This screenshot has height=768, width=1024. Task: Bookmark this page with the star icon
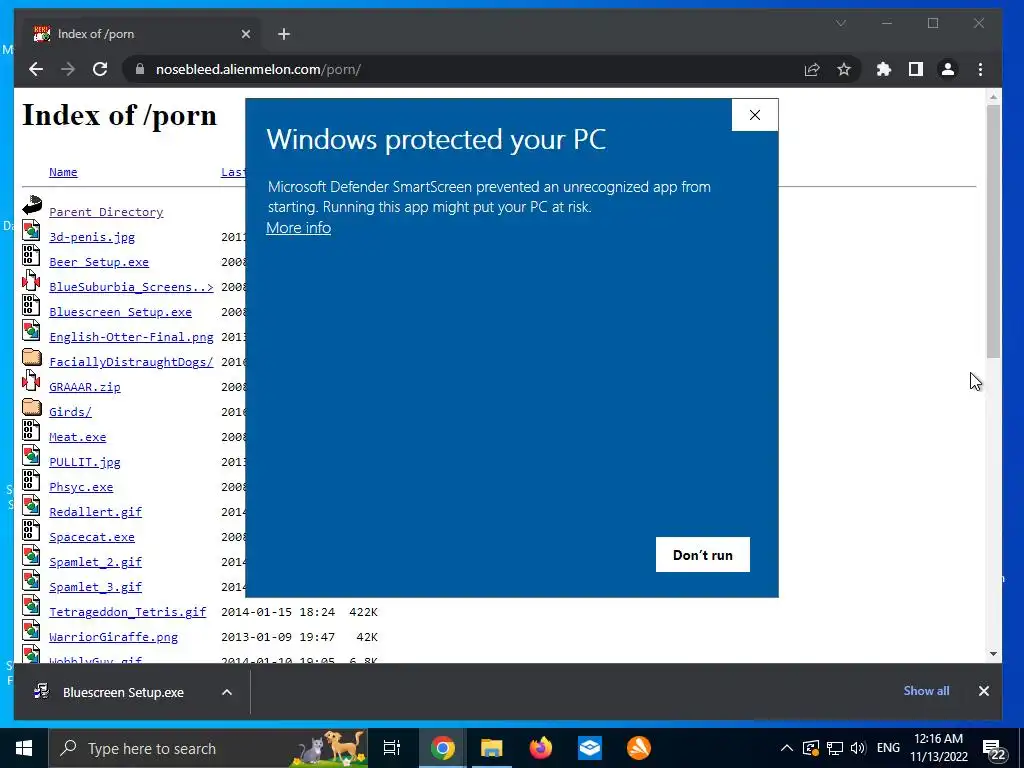844,69
